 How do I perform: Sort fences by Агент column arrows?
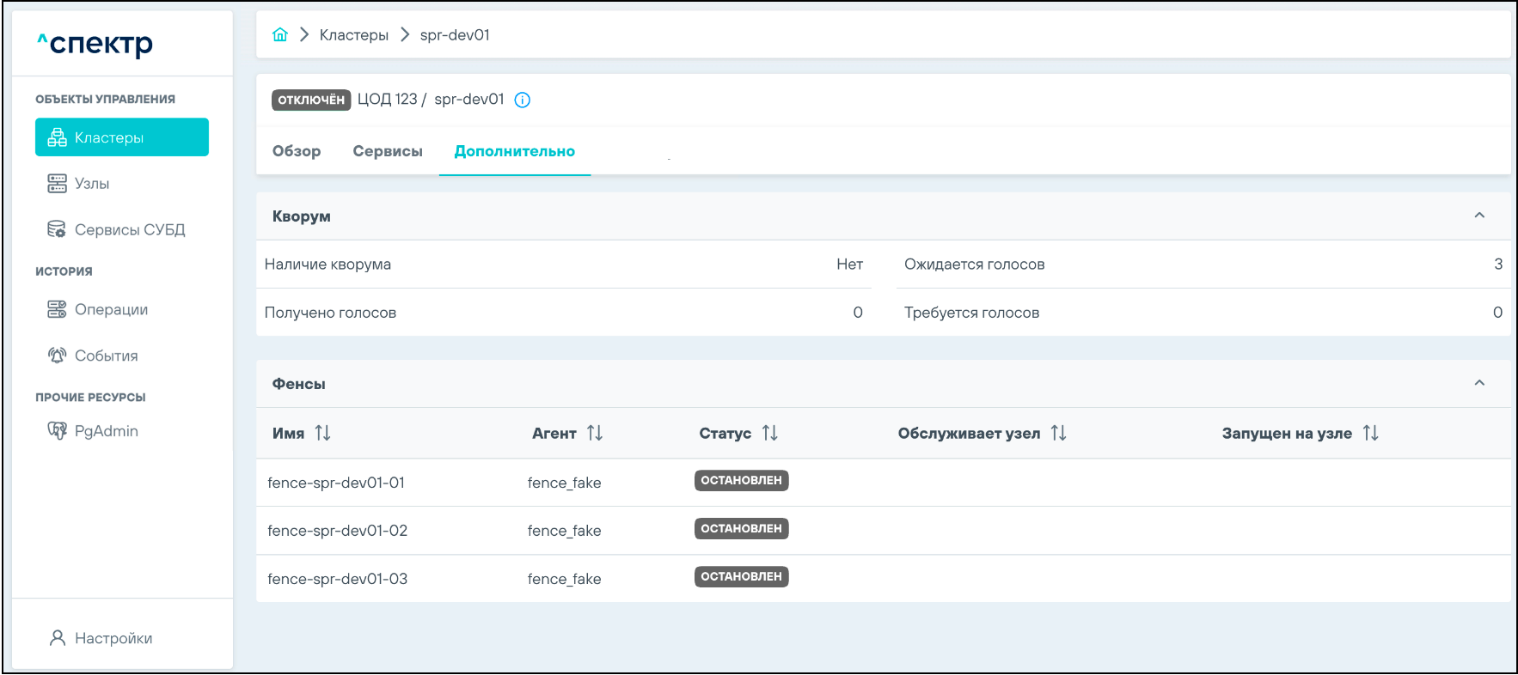[595, 433]
